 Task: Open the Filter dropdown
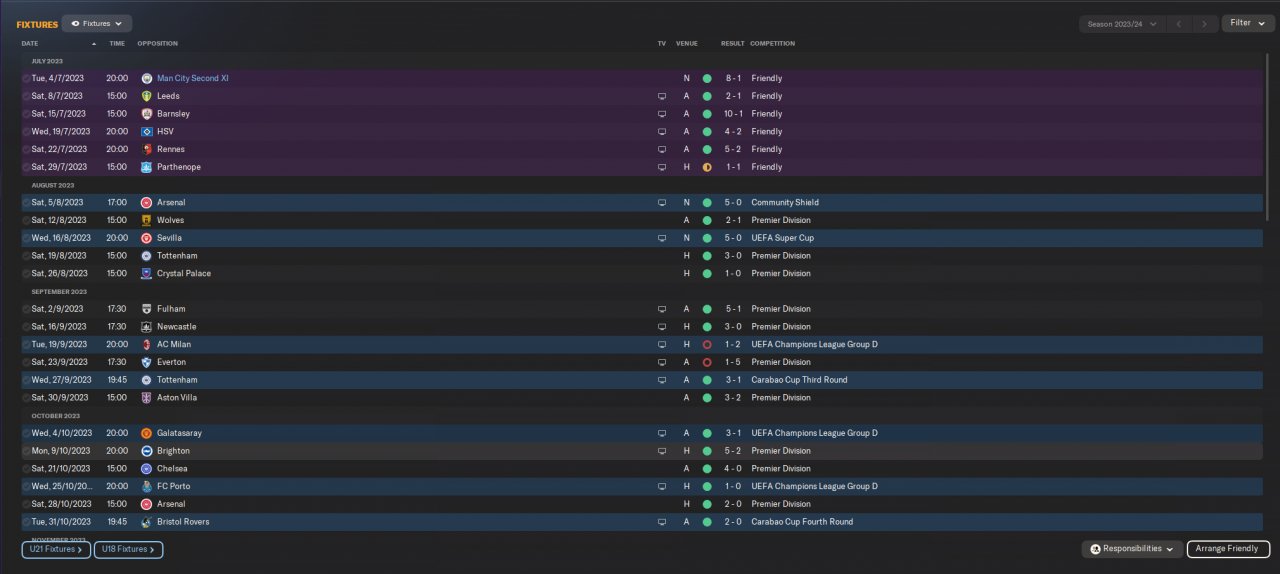tap(1247, 23)
